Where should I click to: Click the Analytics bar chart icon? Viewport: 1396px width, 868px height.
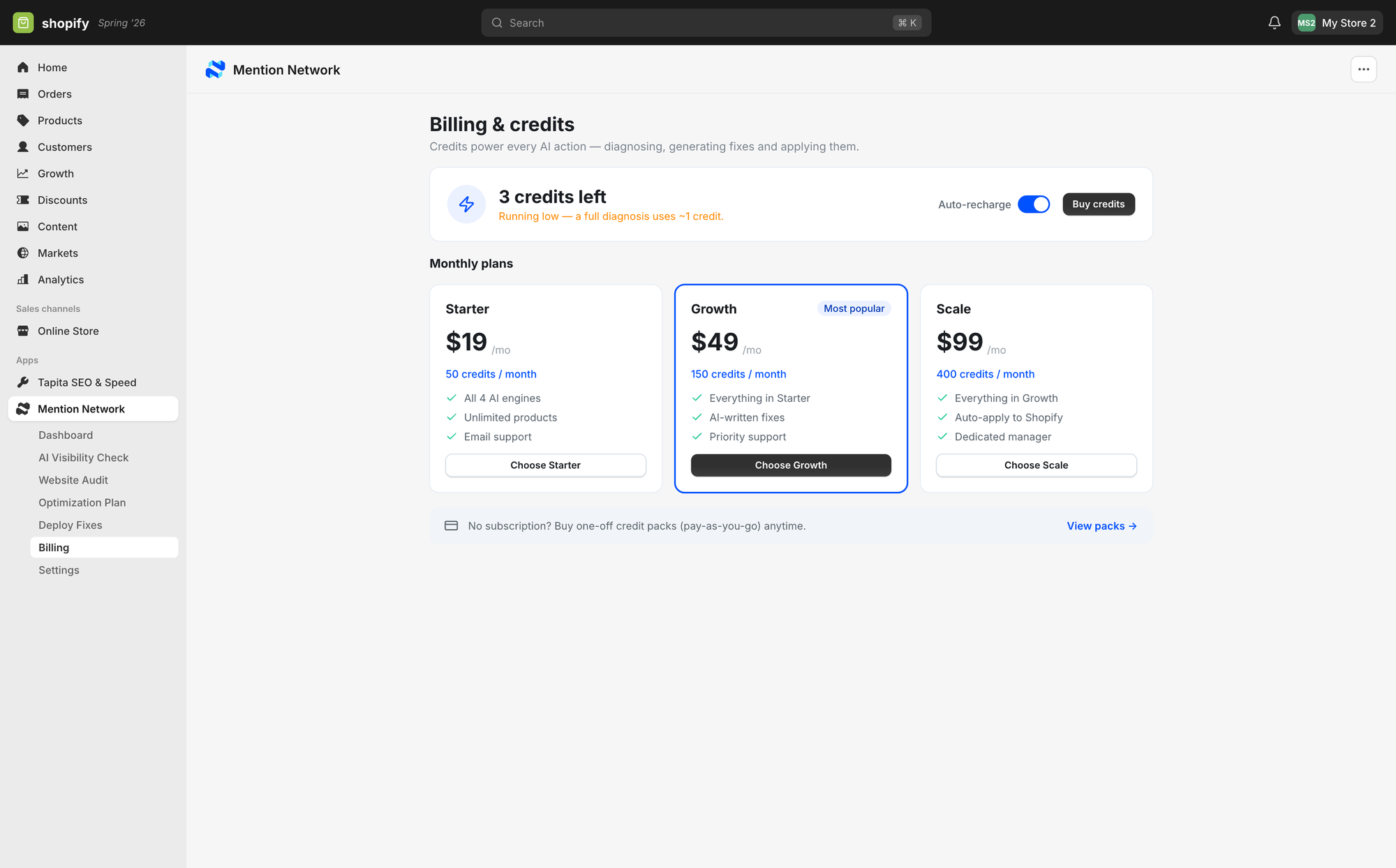click(23, 280)
